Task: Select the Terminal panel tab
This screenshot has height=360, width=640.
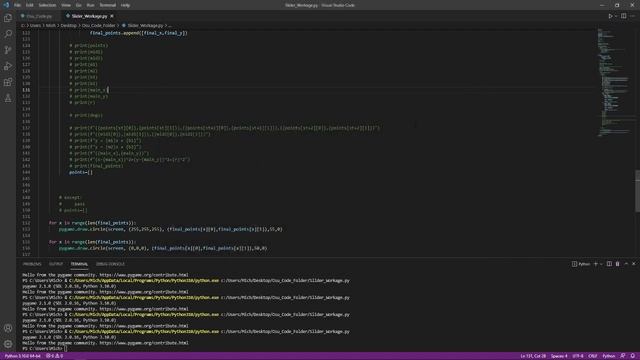Action: click(x=79, y=264)
